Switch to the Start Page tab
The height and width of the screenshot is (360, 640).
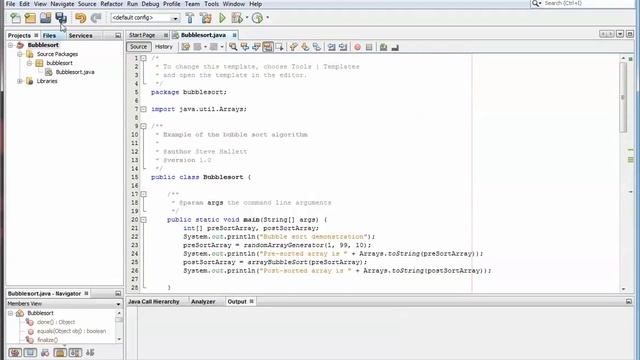[142, 35]
